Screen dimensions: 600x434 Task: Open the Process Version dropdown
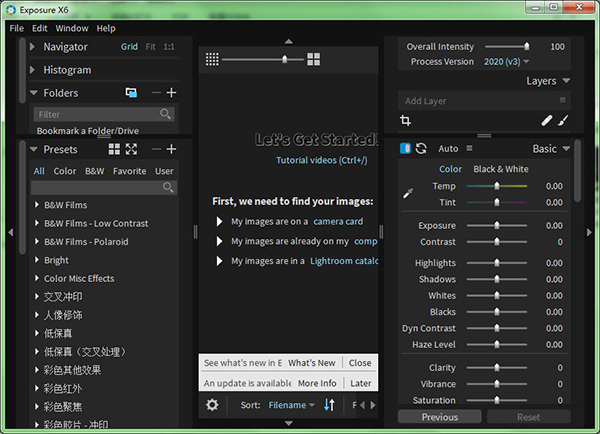click(507, 62)
